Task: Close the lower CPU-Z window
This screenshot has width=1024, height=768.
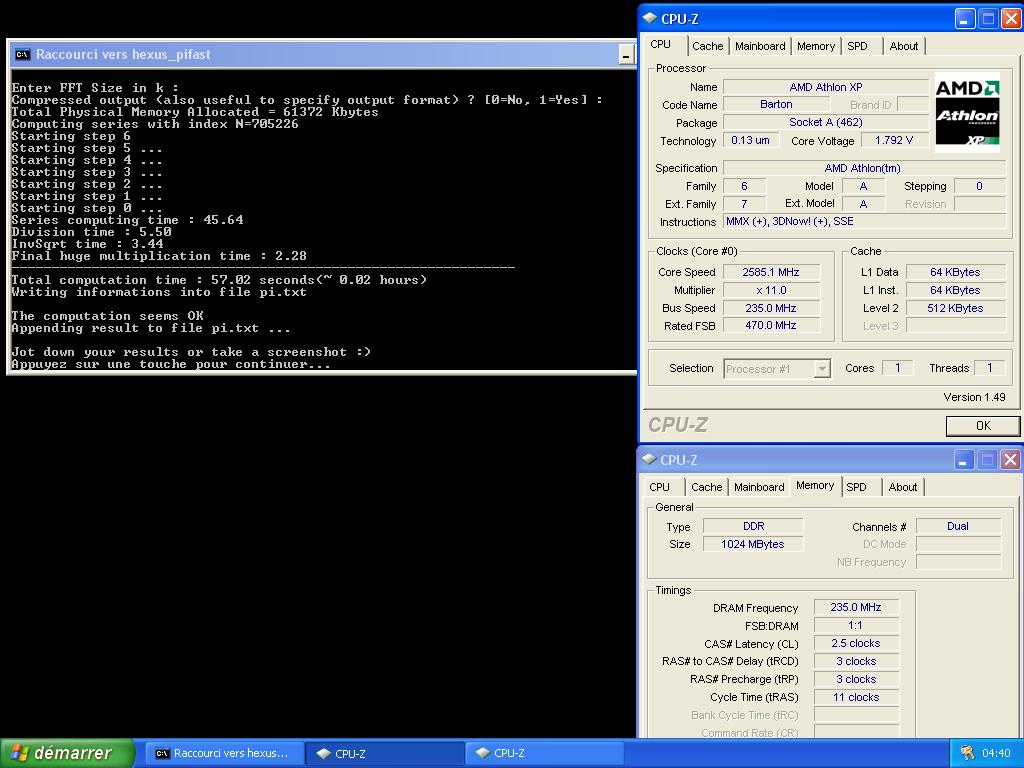Action: [1010, 460]
